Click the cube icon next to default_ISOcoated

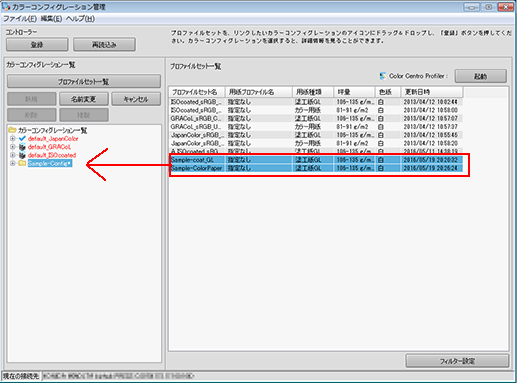pyautogui.click(x=22, y=155)
